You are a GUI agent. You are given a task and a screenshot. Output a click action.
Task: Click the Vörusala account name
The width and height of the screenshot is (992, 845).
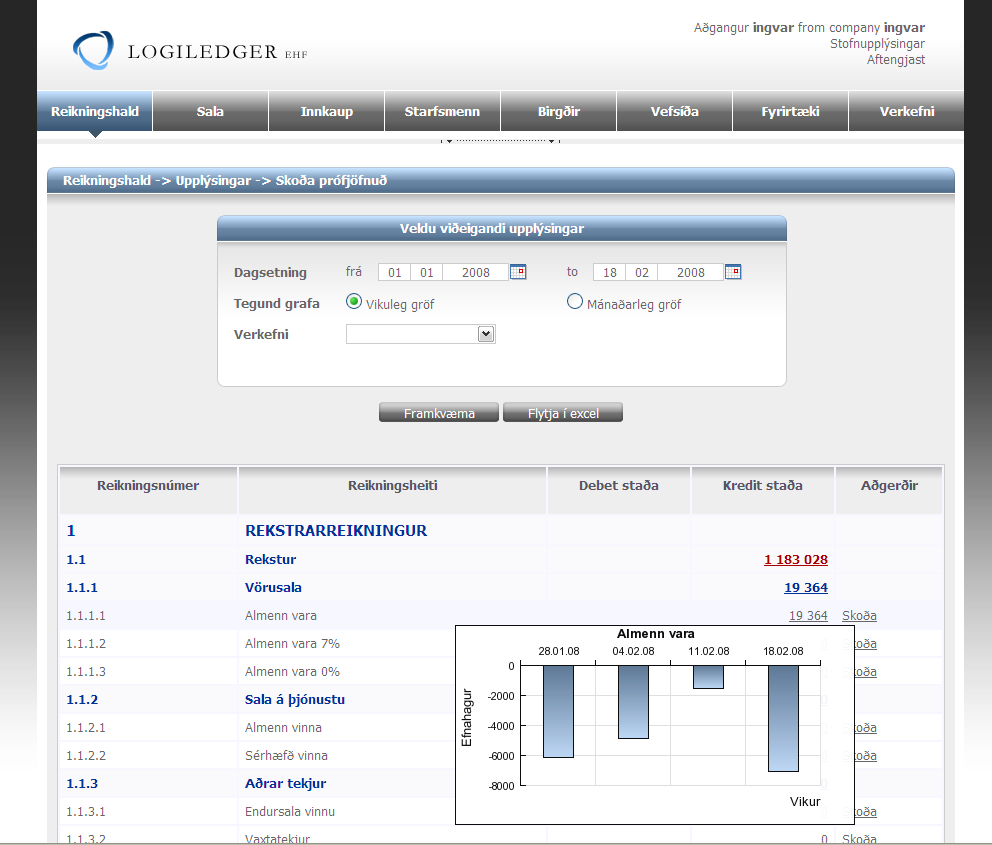(x=273, y=588)
